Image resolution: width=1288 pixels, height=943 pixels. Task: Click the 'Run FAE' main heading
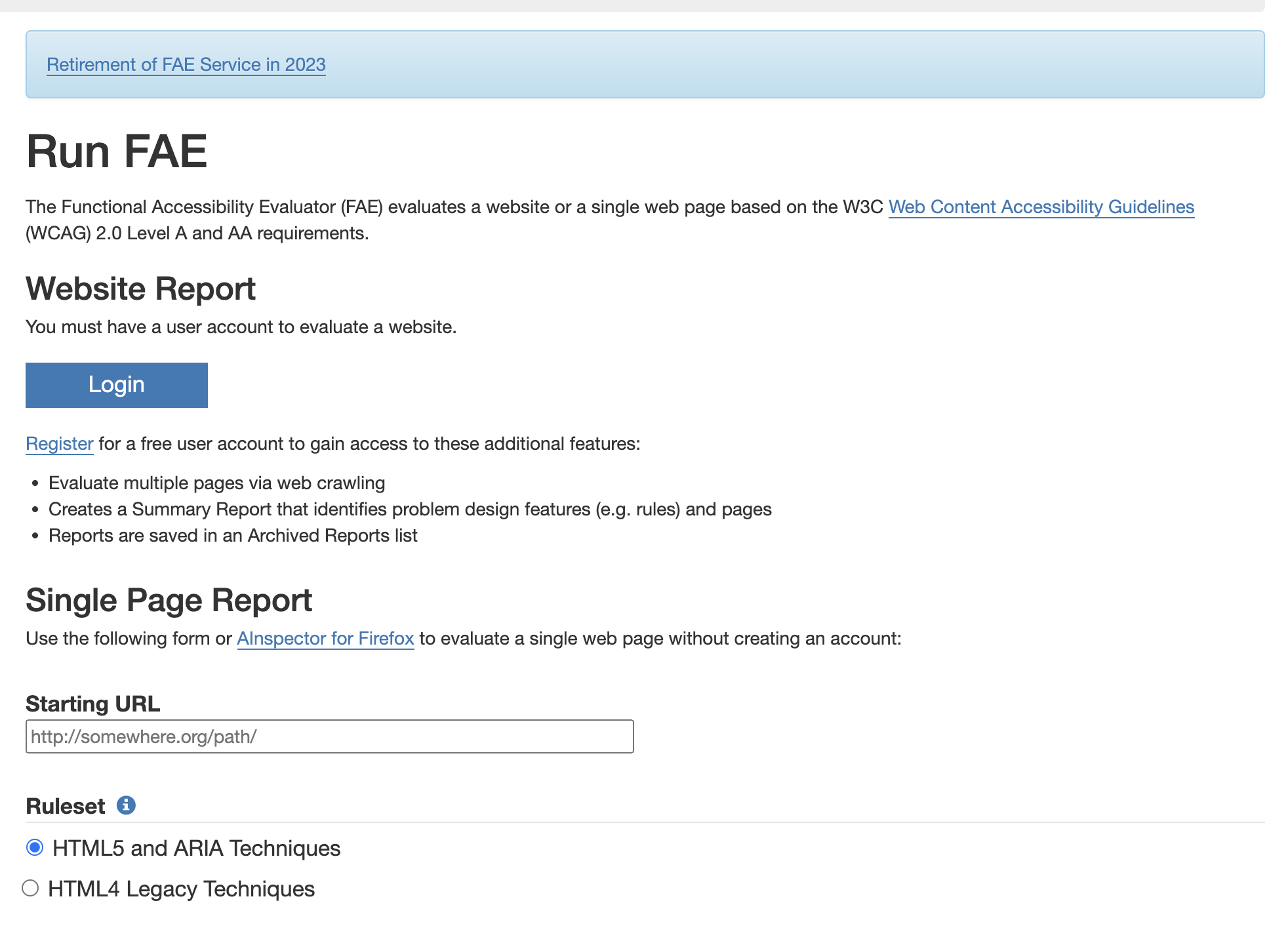point(117,151)
